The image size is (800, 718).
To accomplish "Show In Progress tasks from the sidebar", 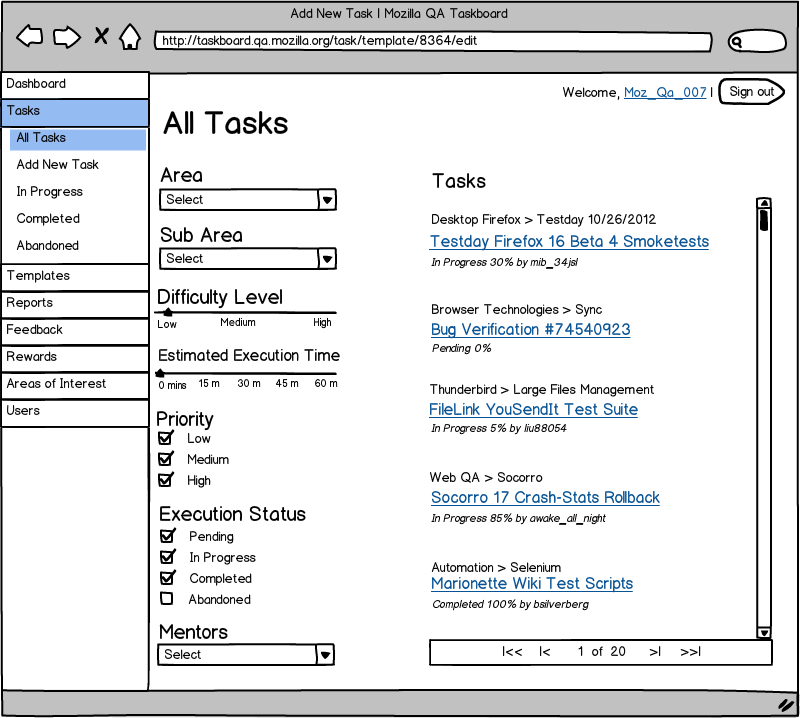I will [49, 191].
